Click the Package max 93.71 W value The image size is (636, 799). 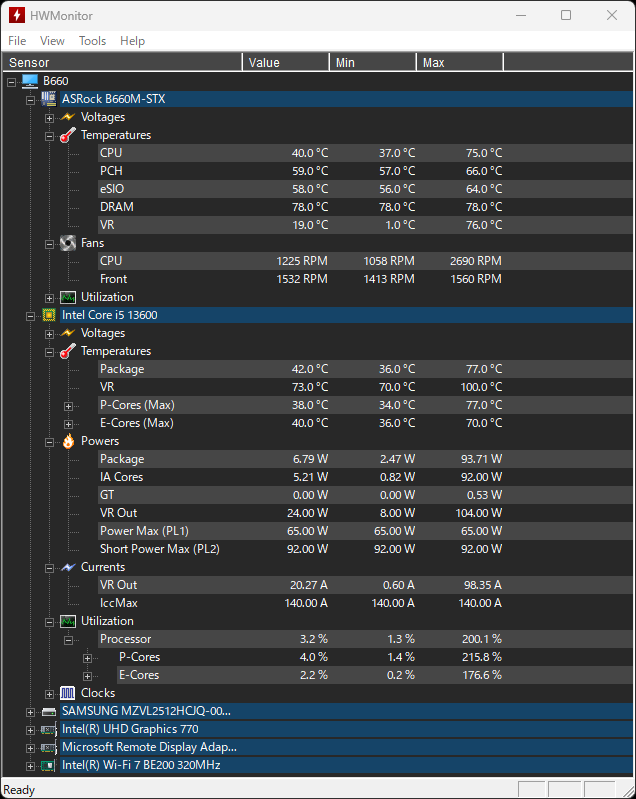[x=482, y=459]
